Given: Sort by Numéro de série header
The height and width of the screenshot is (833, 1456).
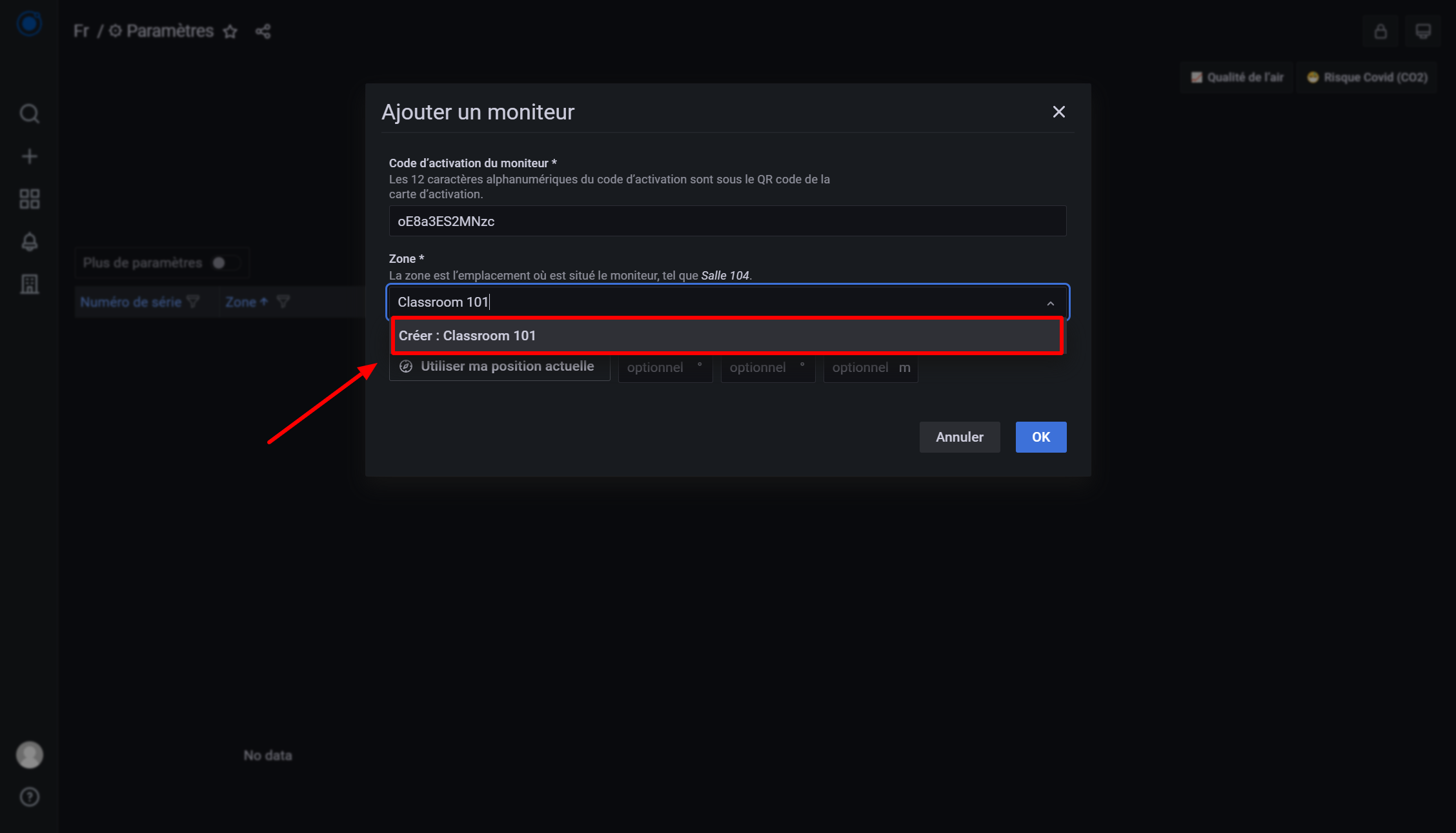Looking at the screenshot, I should (x=130, y=302).
